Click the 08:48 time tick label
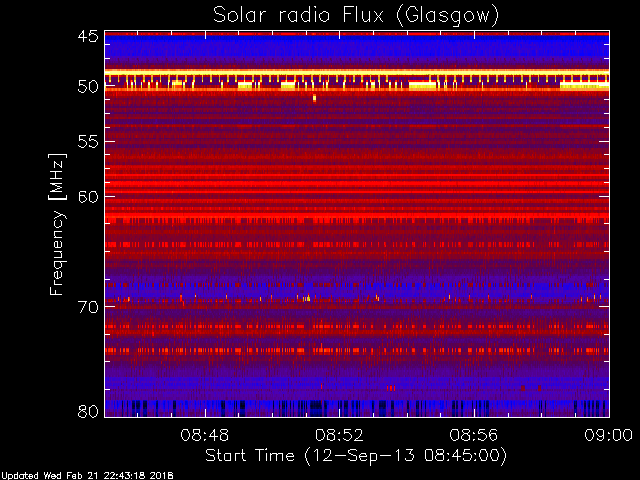This screenshot has width=640, height=480. click(x=204, y=435)
